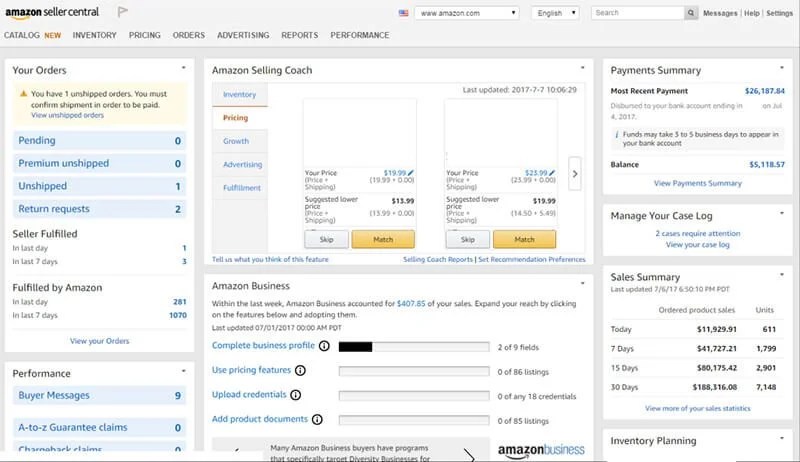Click info icon for Complete business profile

coord(324,346)
